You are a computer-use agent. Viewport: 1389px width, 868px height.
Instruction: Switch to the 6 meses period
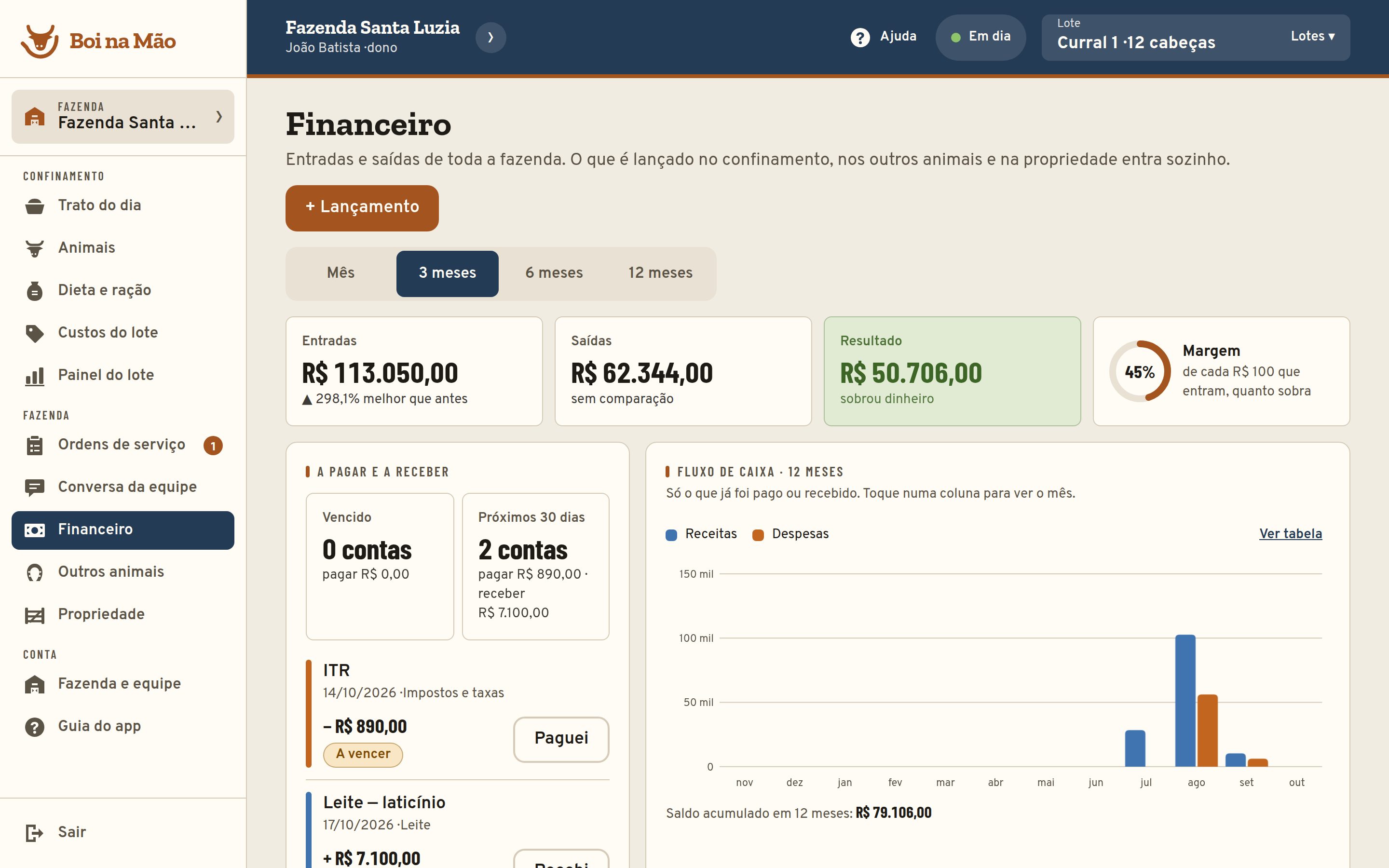[554, 273]
